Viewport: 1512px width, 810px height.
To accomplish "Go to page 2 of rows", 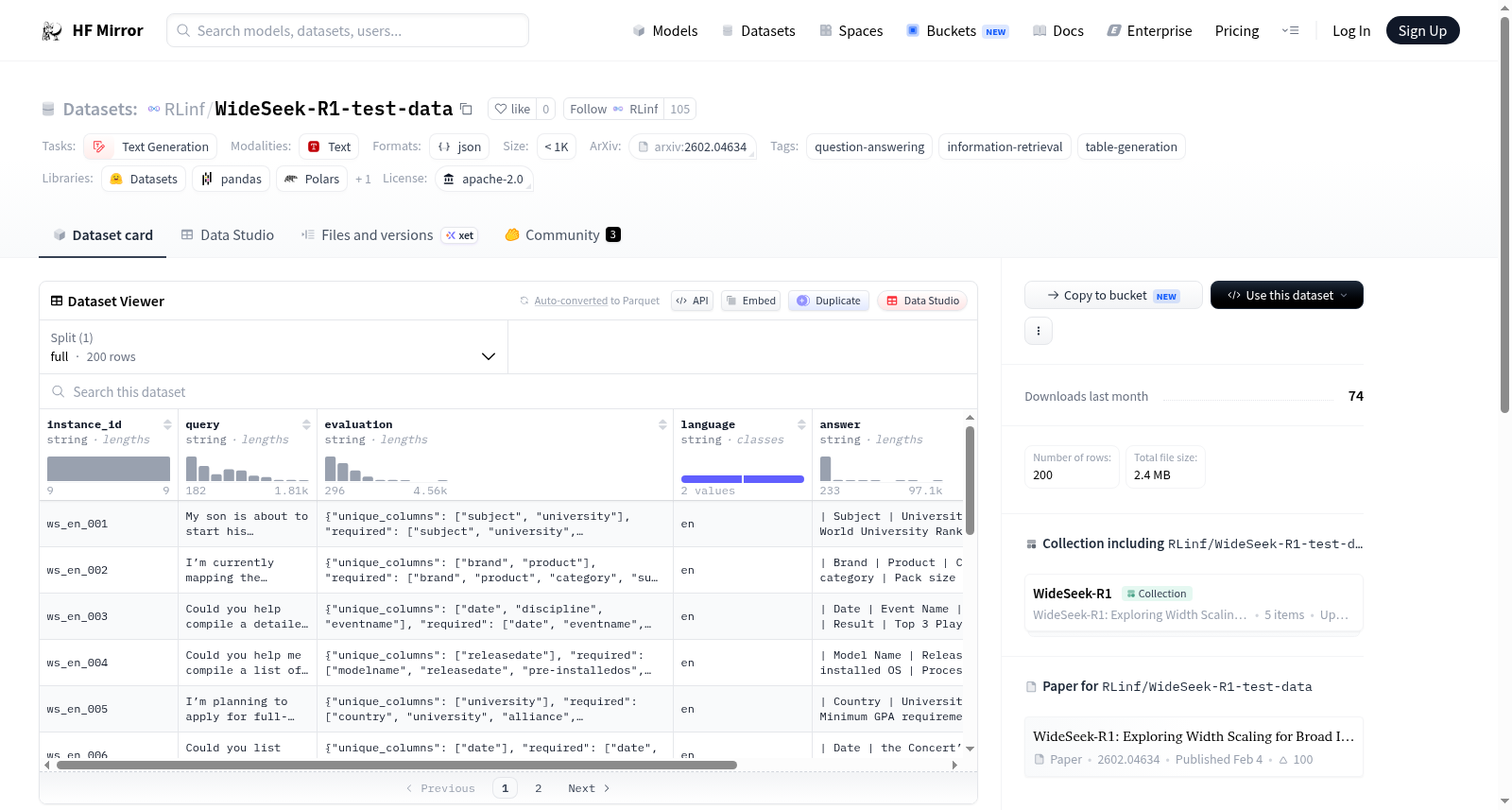I will tap(539, 788).
